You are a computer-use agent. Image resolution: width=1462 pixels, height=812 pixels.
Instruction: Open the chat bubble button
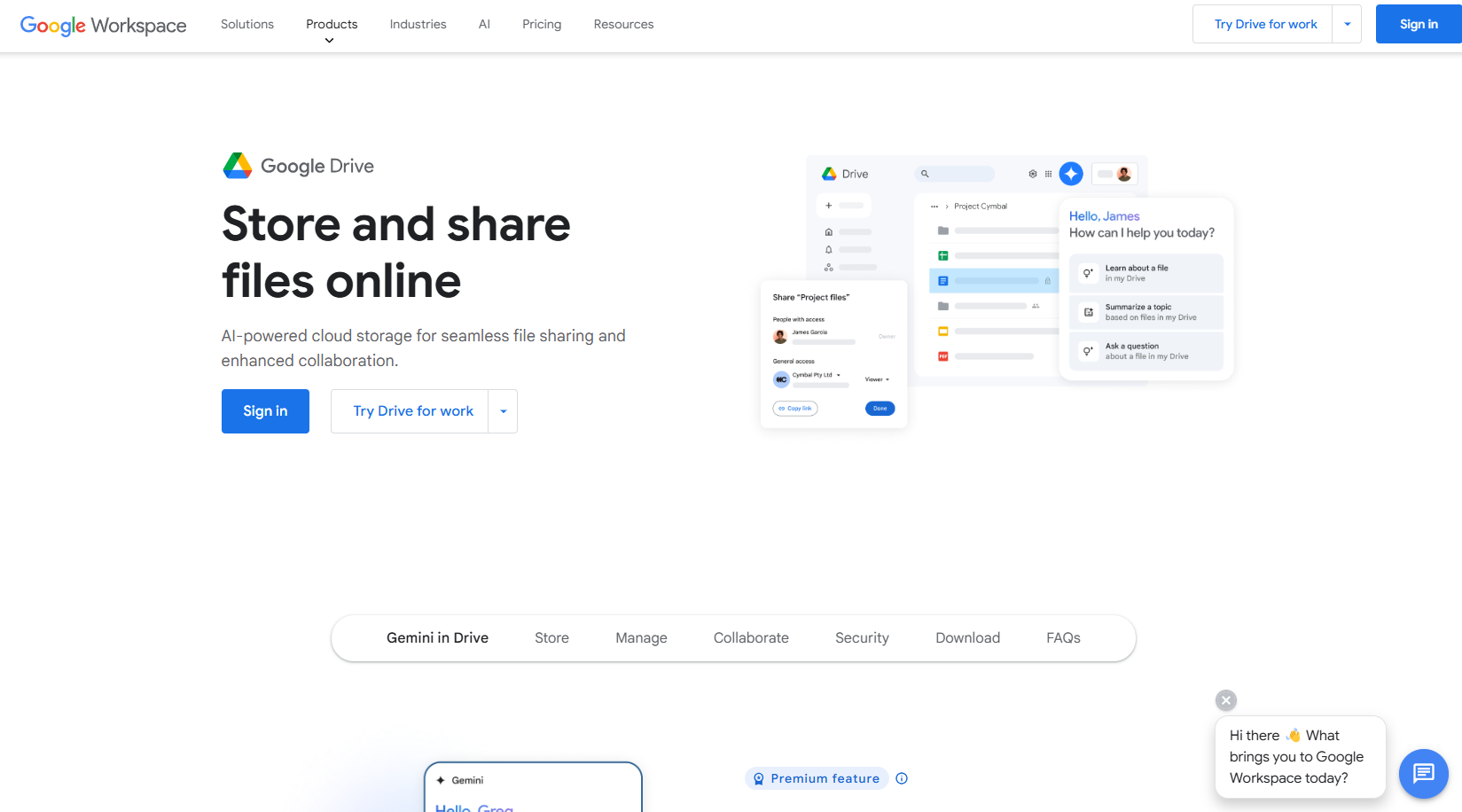[x=1424, y=774]
